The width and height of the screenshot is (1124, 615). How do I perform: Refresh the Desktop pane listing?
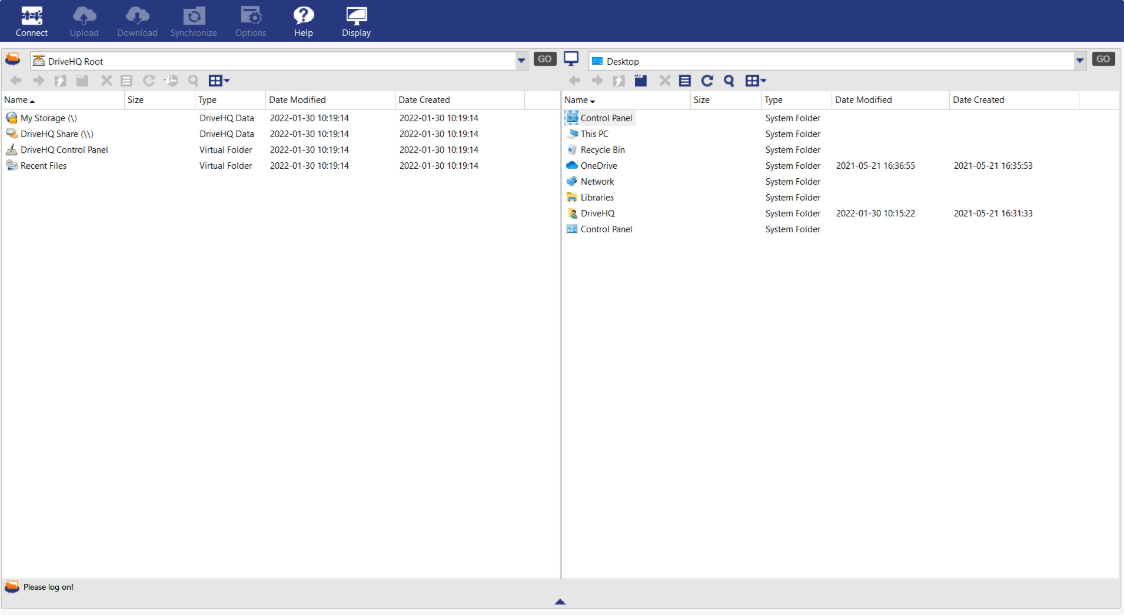[x=707, y=81]
